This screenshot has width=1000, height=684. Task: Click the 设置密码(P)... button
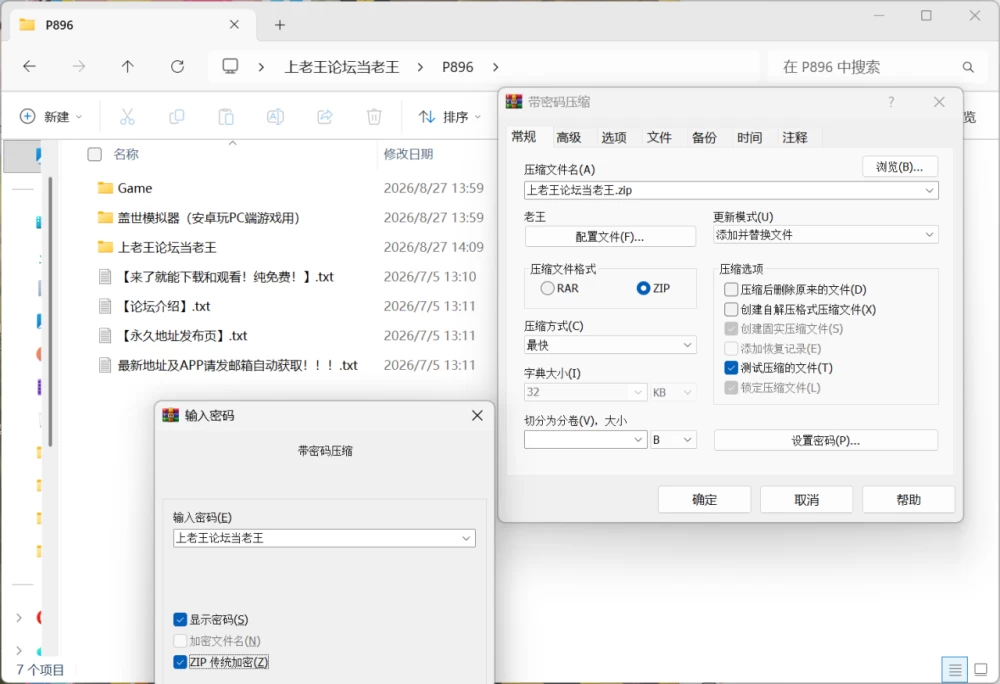pos(826,440)
